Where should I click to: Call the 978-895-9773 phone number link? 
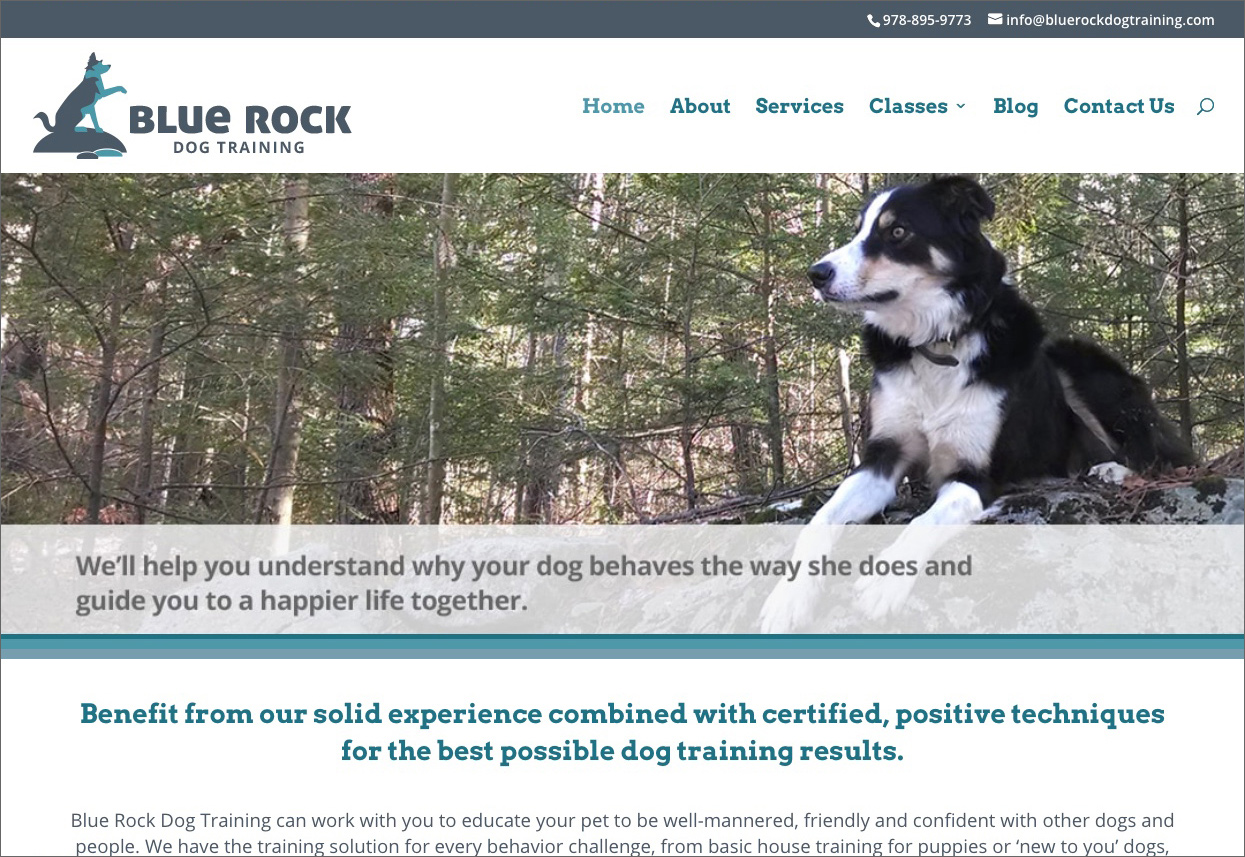pos(926,20)
